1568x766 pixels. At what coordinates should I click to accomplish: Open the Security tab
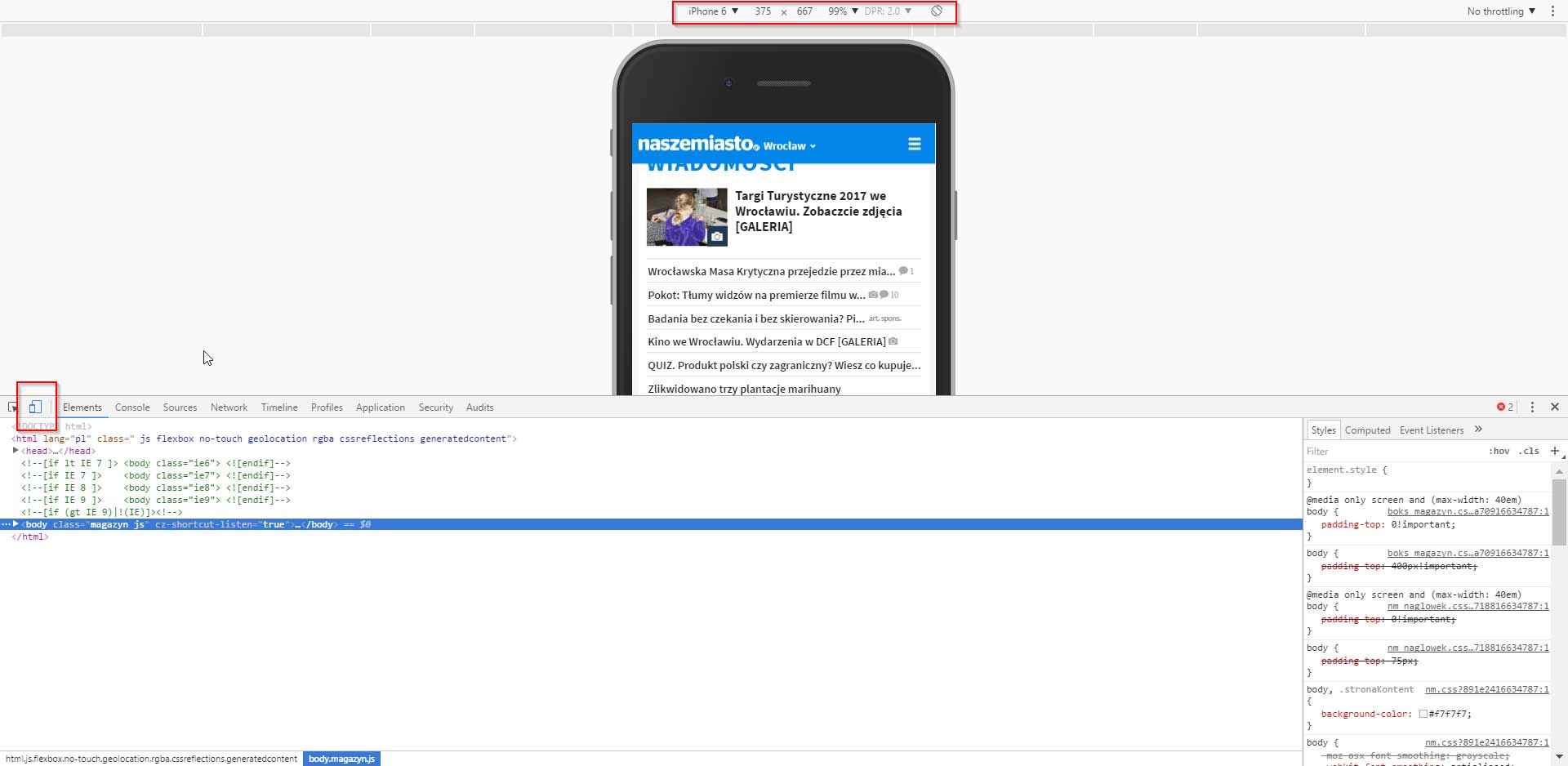coord(436,407)
